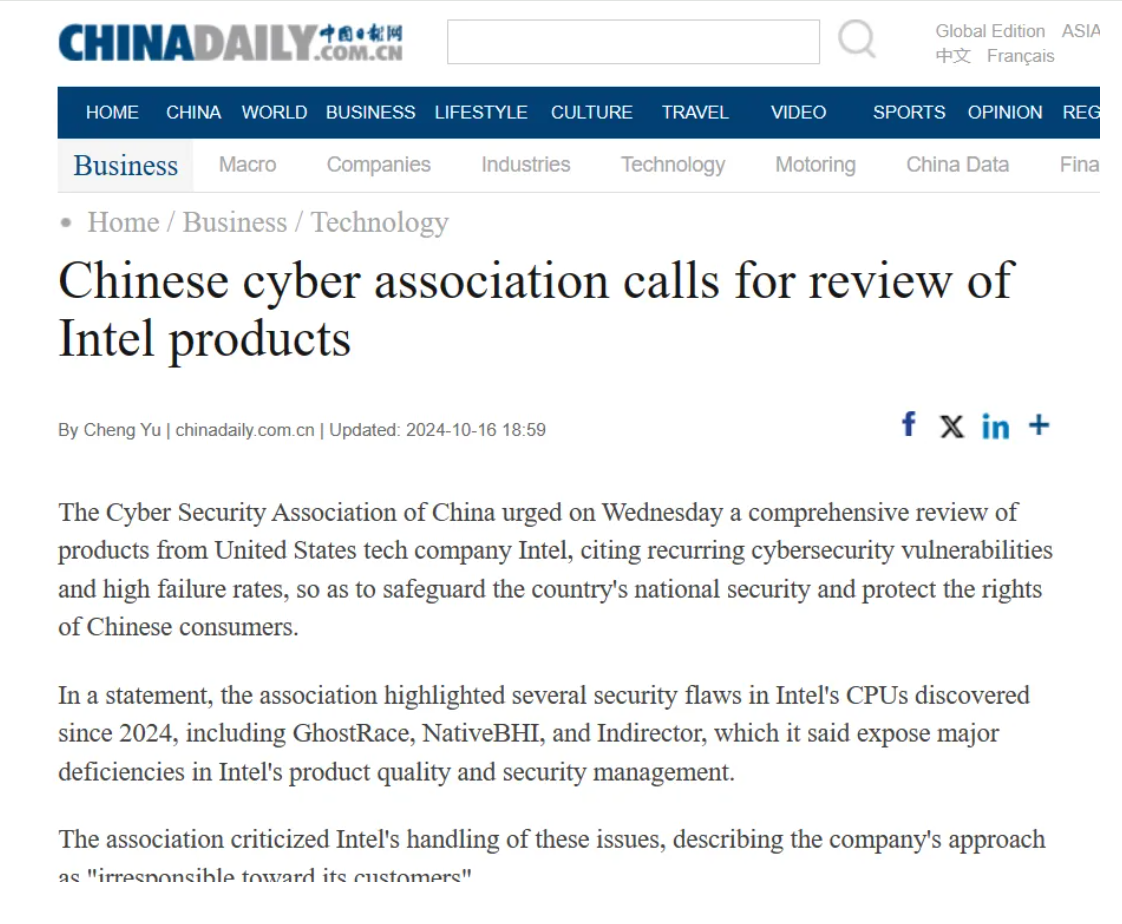Share article on LinkedIn
Viewport: 1122px width, 924px height.
pos(995,427)
